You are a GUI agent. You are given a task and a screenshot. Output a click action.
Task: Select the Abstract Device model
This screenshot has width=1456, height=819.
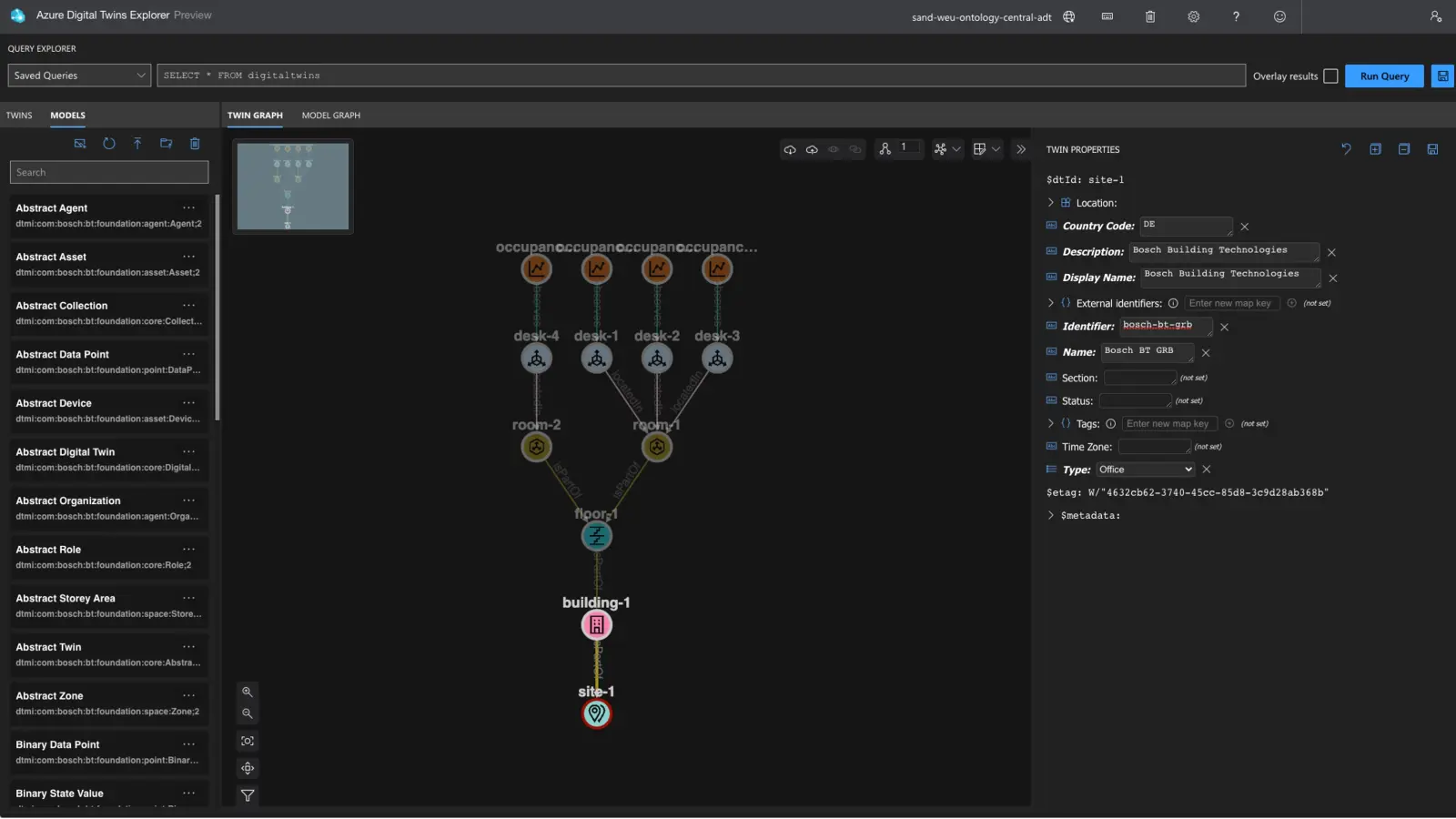click(x=109, y=411)
